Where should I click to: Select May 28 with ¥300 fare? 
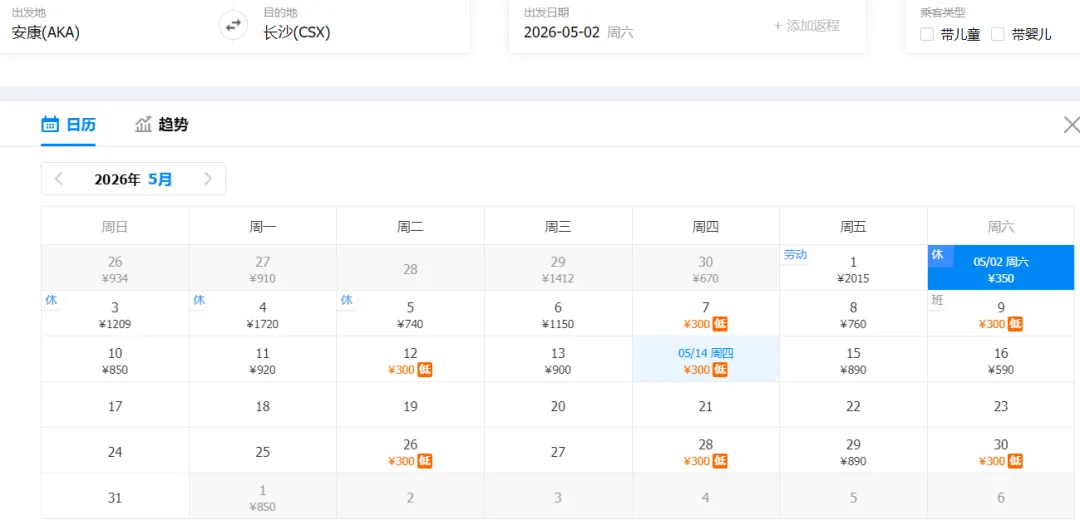click(x=705, y=451)
